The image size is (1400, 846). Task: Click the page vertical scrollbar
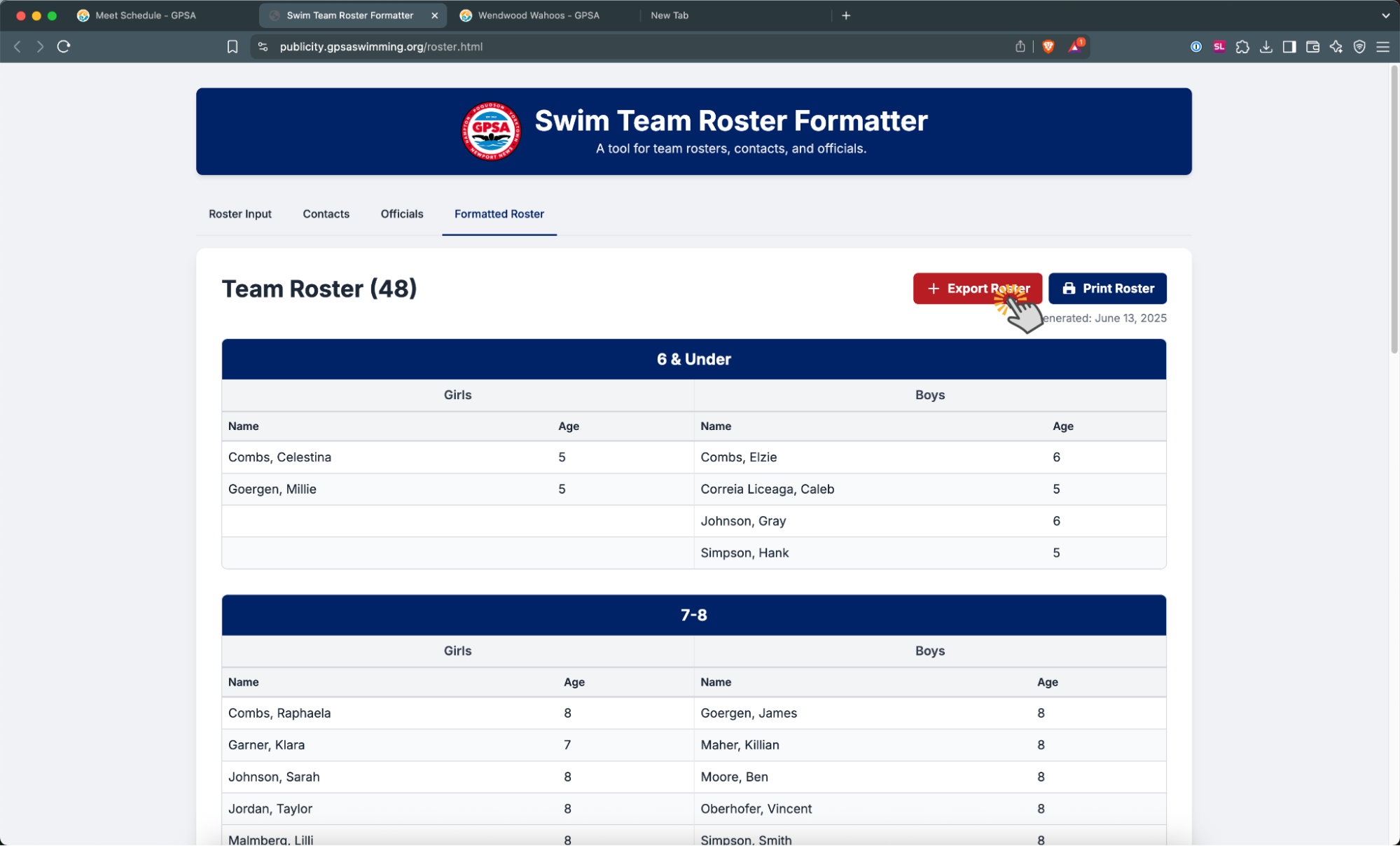click(1394, 210)
